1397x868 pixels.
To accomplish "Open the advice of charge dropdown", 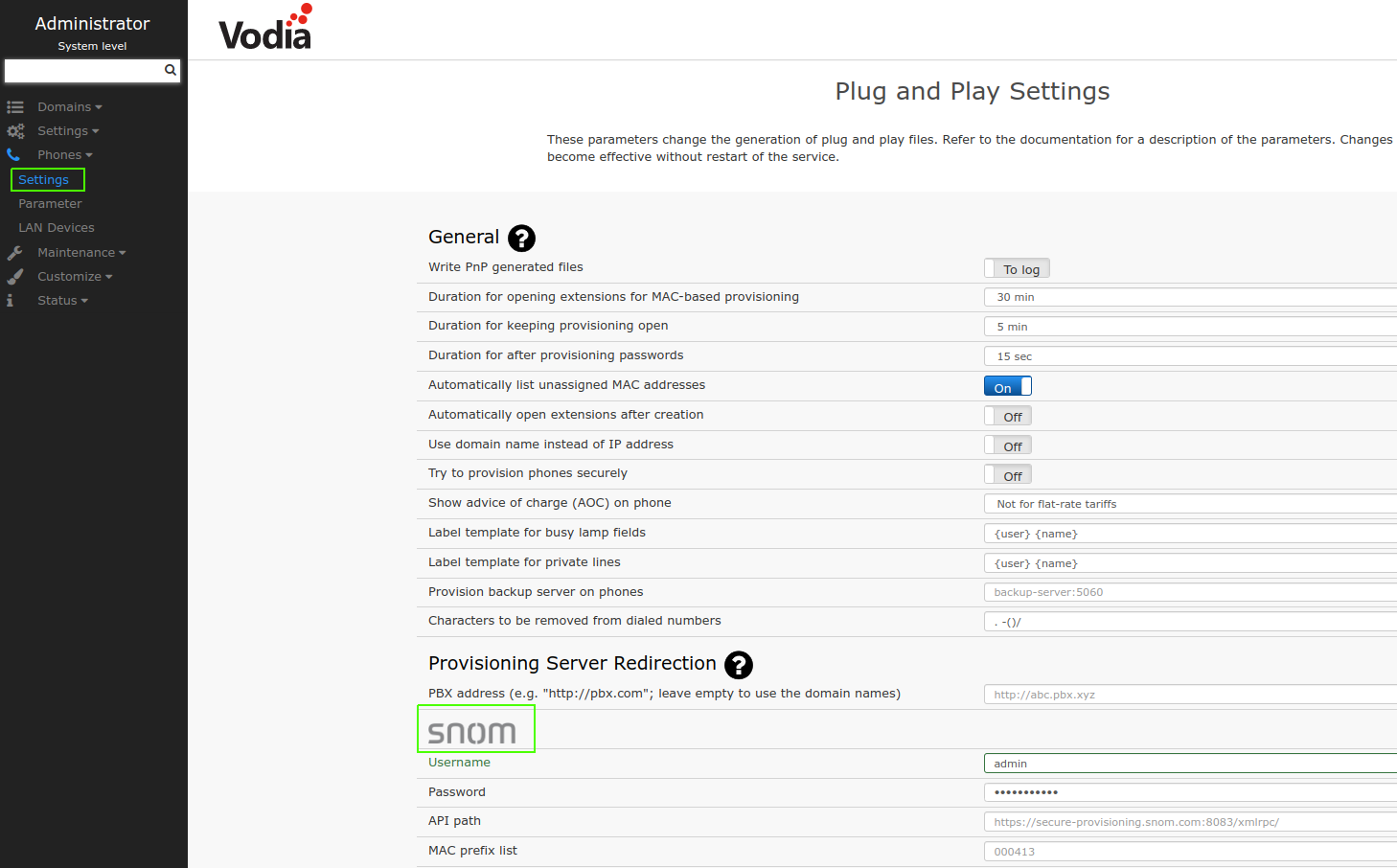I will pyautogui.click(x=1190, y=504).
